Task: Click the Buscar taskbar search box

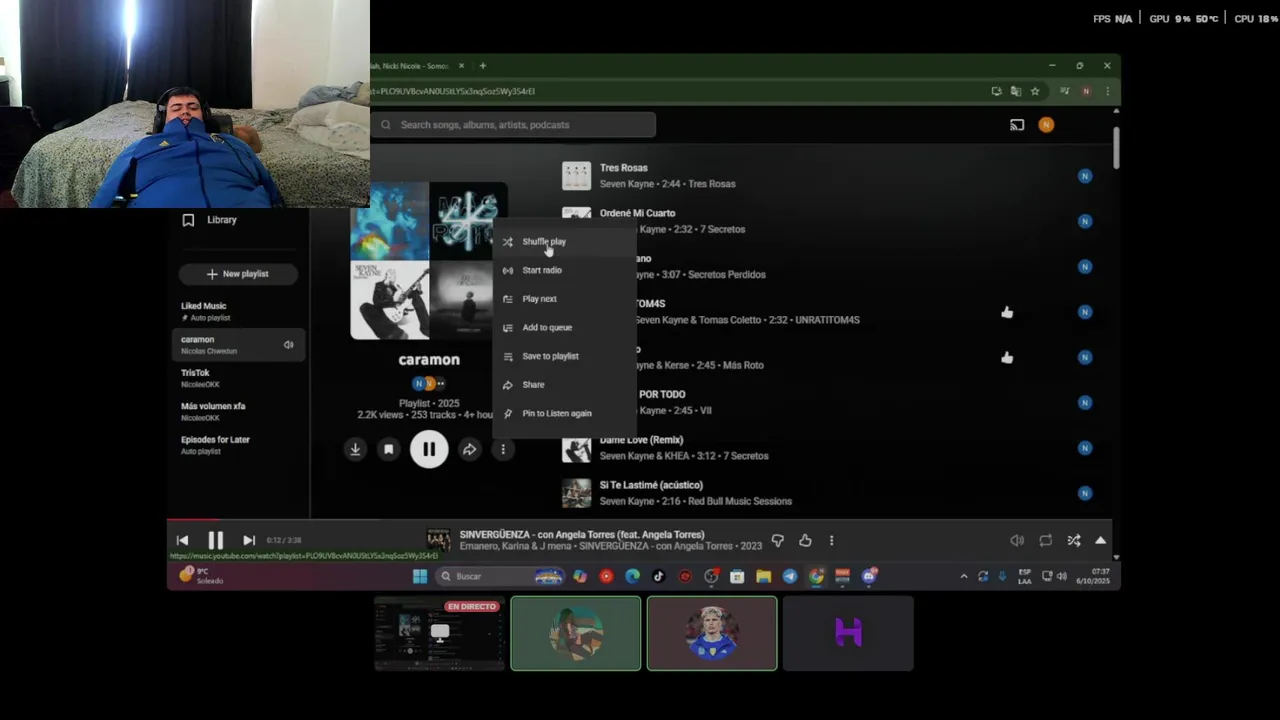Action: [501, 576]
